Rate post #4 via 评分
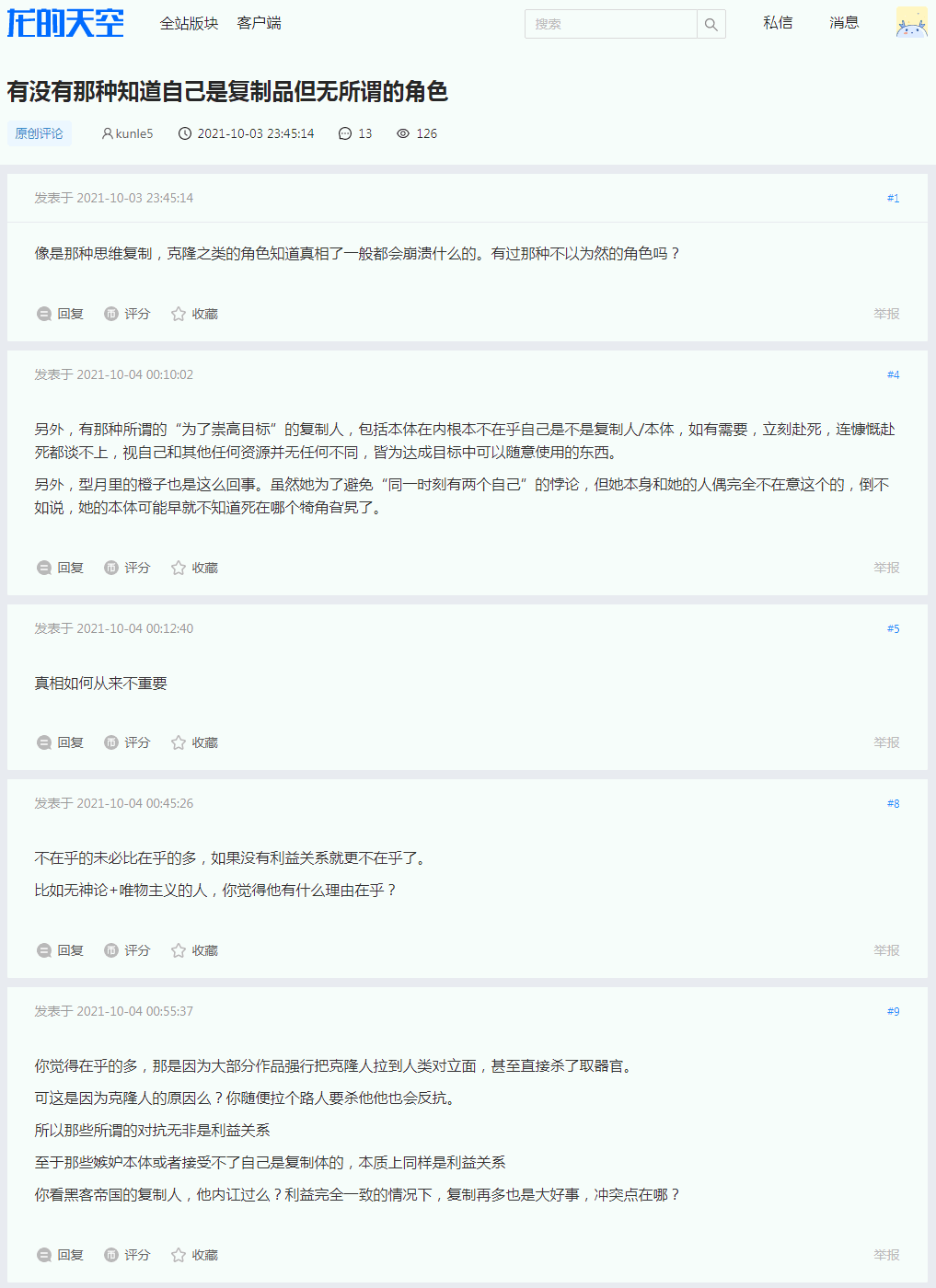936x1288 pixels. pyautogui.click(x=127, y=568)
